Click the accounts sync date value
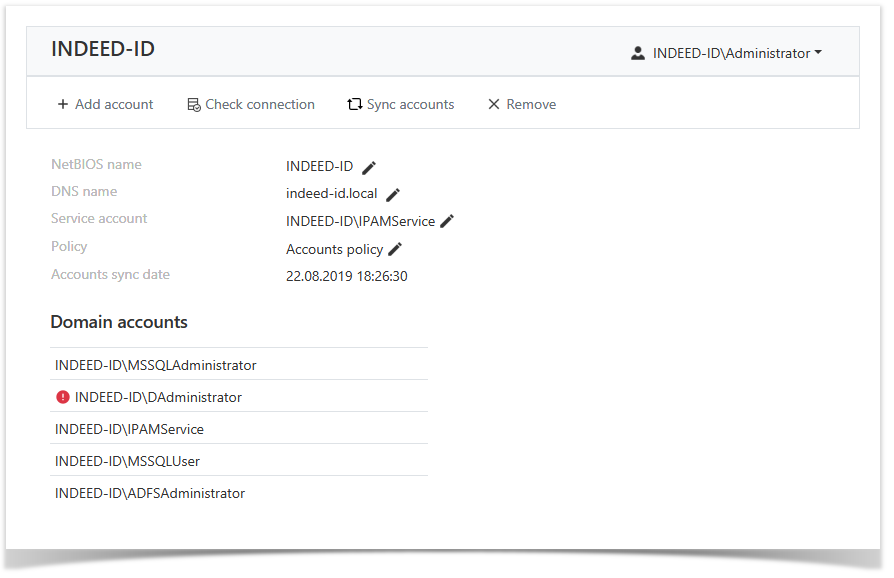Viewport: 894px width, 578px height. 346,276
